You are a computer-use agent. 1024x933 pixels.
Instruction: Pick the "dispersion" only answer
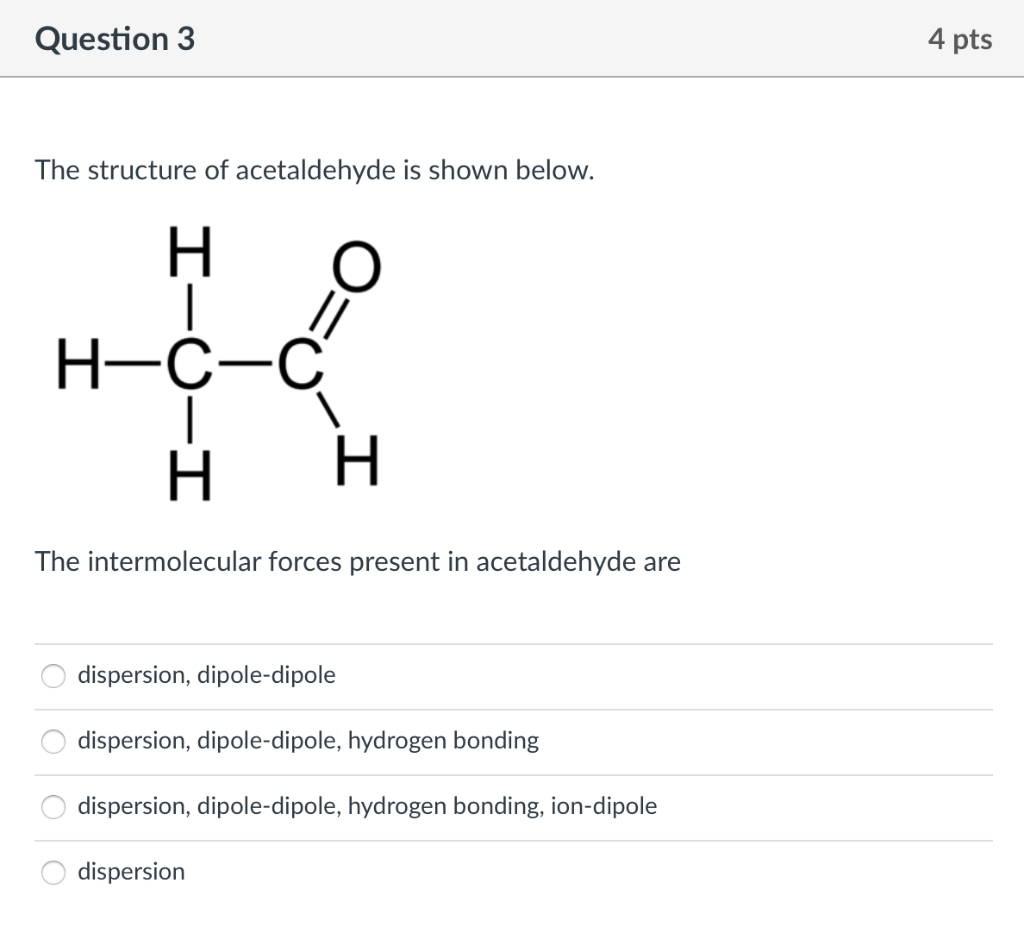53,872
